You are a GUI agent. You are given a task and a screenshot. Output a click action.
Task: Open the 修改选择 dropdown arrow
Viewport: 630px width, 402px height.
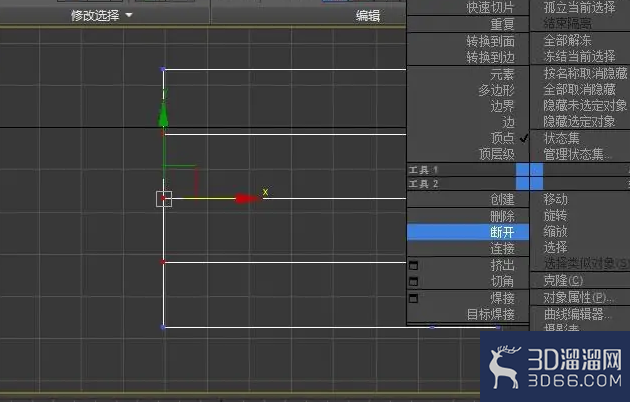[129, 15]
